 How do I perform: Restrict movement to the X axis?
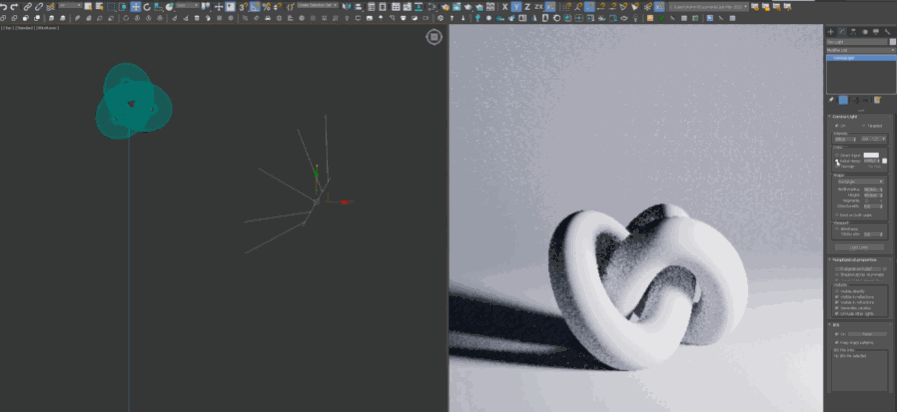pos(505,7)
